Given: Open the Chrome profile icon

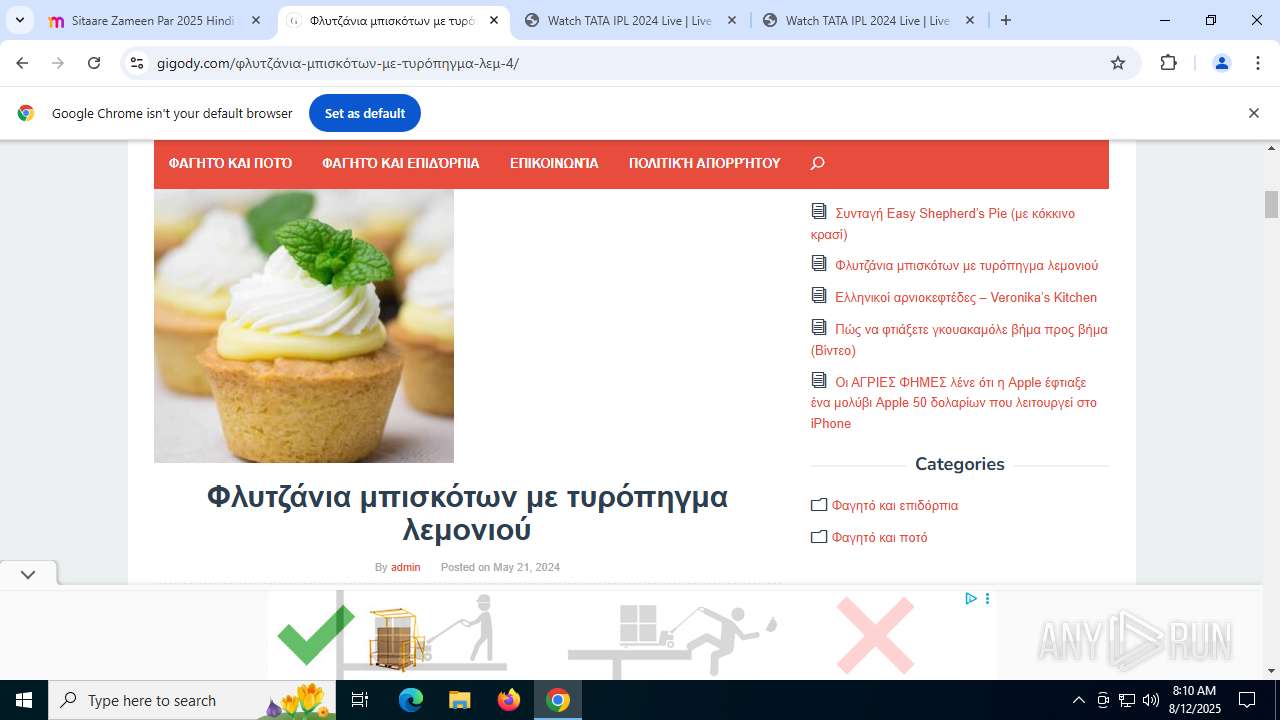Looking at the screenshot, I should (x=1221, y=63).
